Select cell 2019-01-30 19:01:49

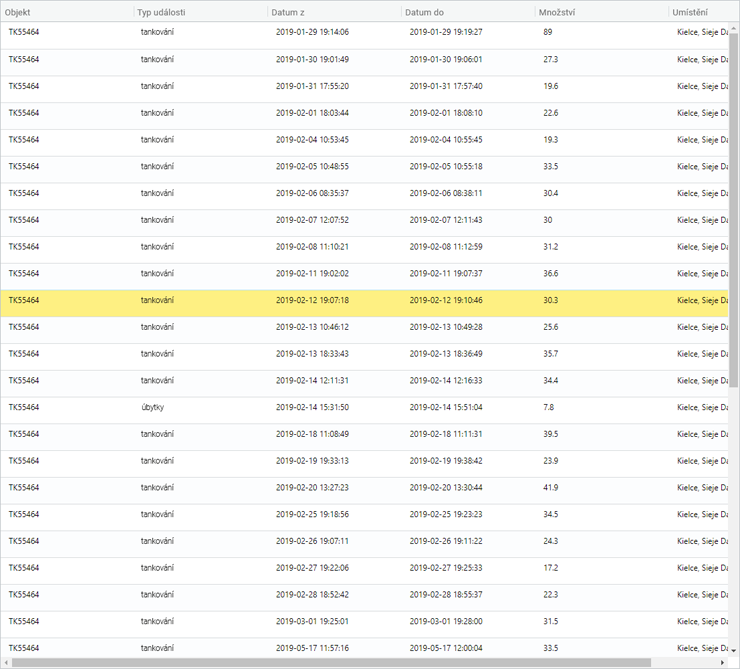pyautogui.click(x=312, y=59)
